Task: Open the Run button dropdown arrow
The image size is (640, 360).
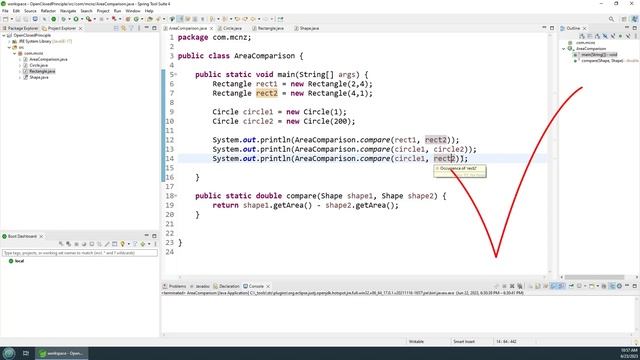Action: 82,19
